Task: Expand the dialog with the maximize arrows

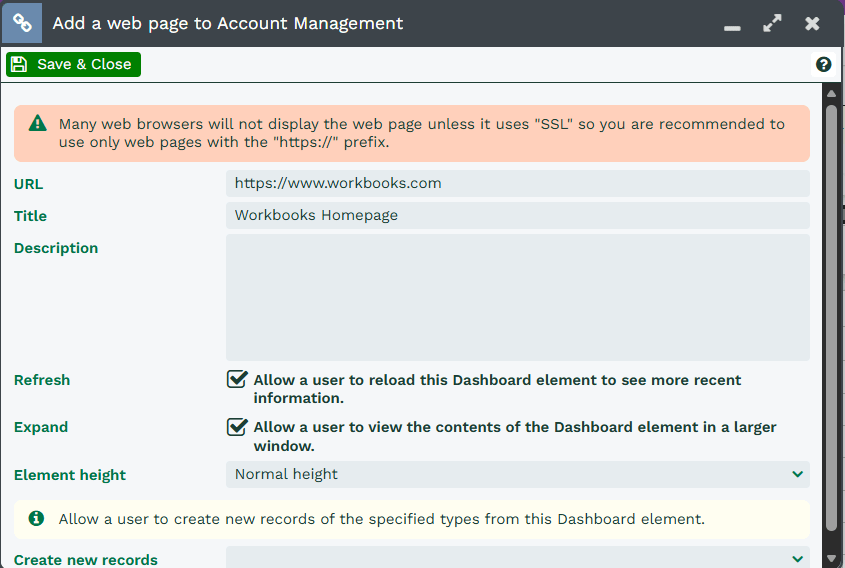Action: click(x=772, y=23)
